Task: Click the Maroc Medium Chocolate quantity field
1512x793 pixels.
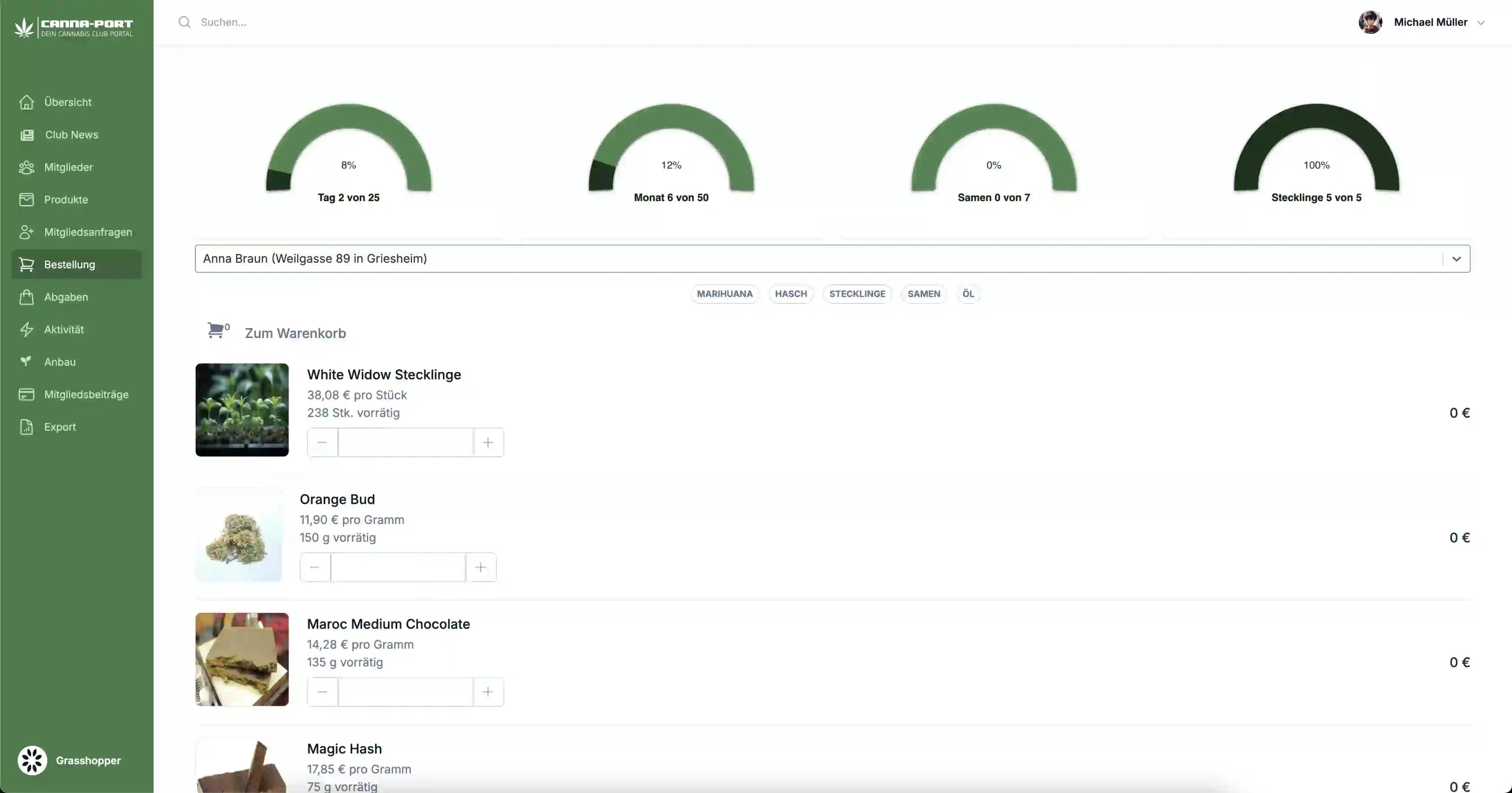Action: (x=406, y=692)
